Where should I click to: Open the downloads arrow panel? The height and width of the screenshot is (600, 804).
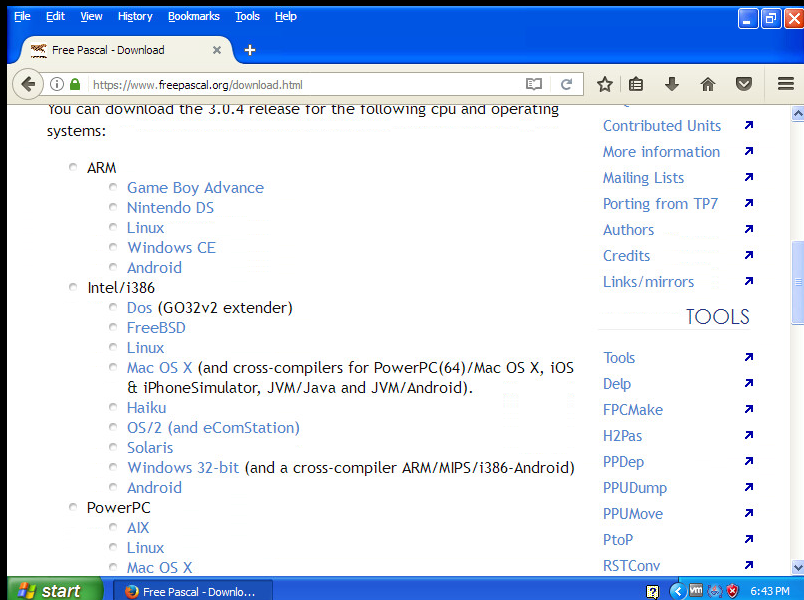pos(672,84)
